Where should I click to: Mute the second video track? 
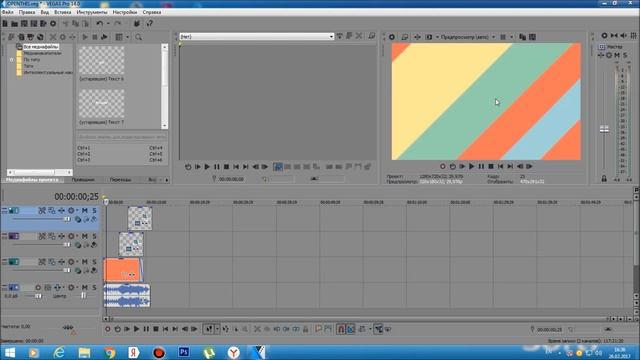tap(84, 236)
